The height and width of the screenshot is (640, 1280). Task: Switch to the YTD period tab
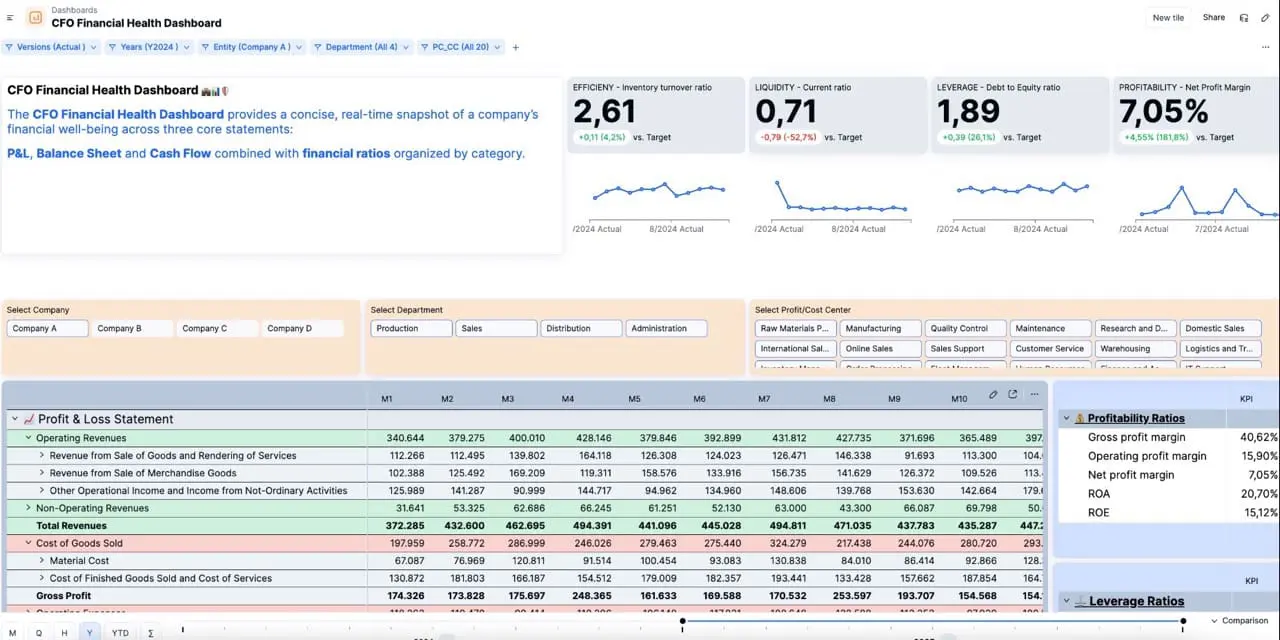119,633
